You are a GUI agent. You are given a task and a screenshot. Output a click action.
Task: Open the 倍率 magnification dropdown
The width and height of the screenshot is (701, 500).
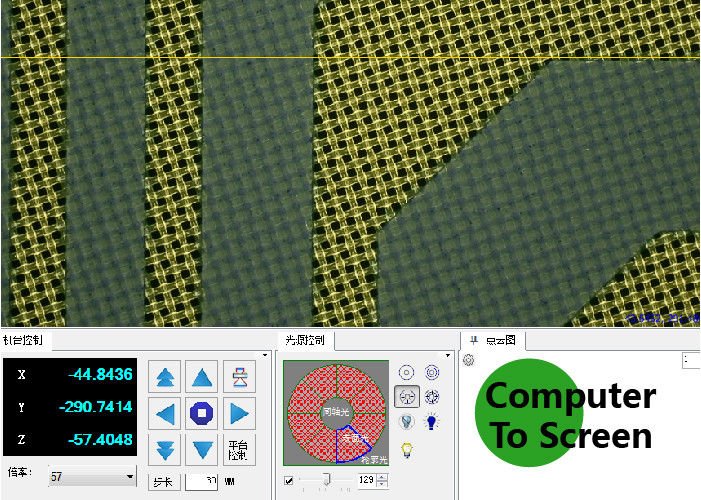(130, 477)
